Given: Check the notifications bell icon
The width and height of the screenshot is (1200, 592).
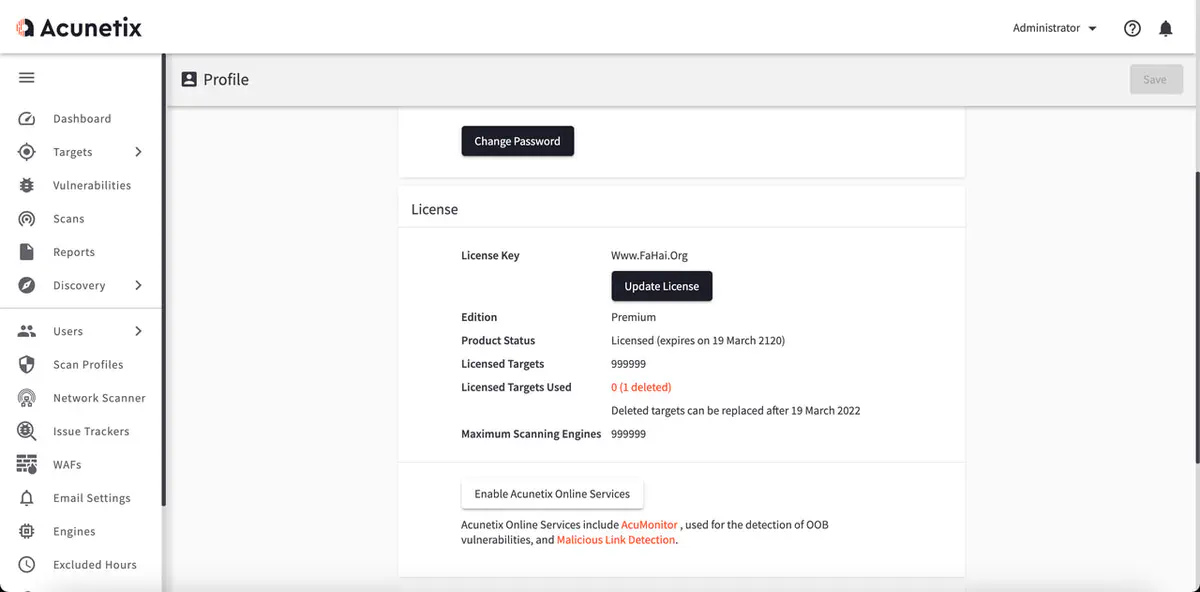Looking at the screenshot, I should 1165,28.
